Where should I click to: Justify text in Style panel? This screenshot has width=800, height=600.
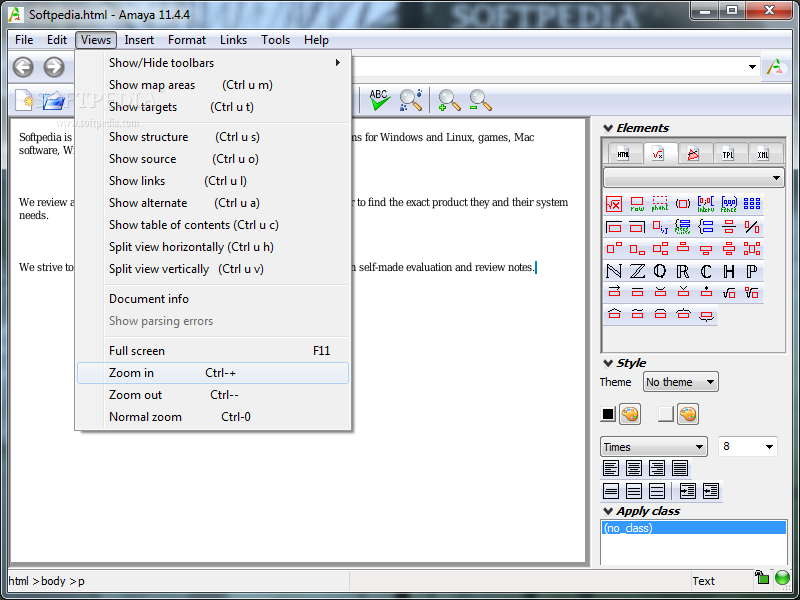[680, 468]
